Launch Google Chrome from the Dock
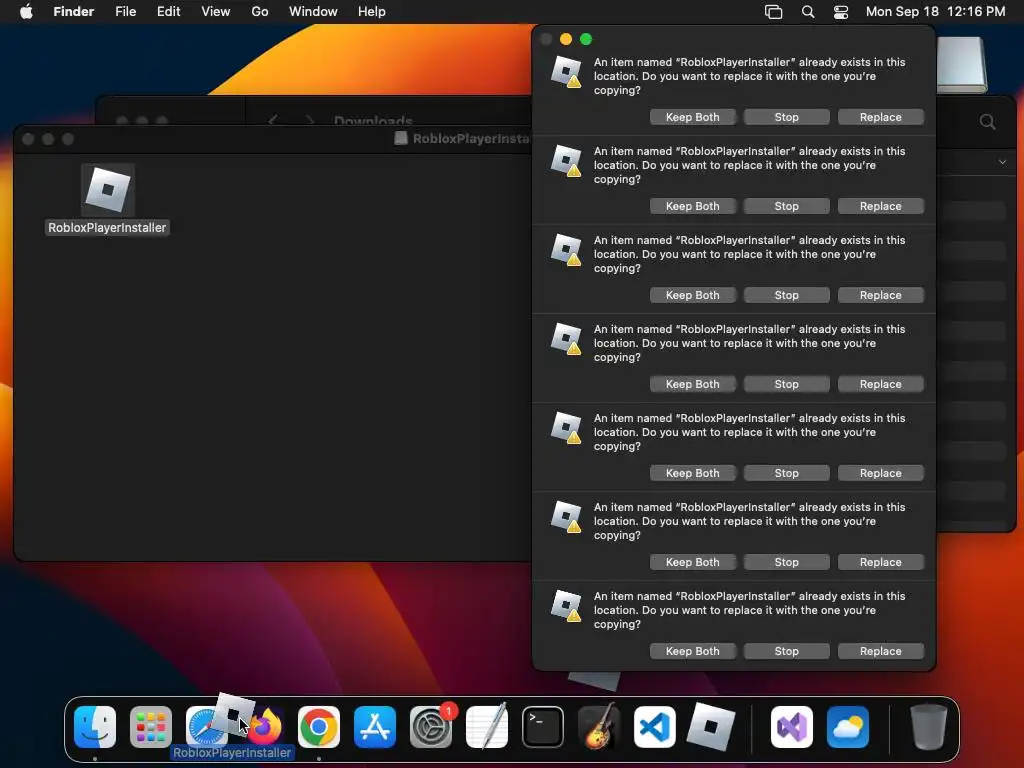This screenshot has height=768, width=1024. point(319,727)
